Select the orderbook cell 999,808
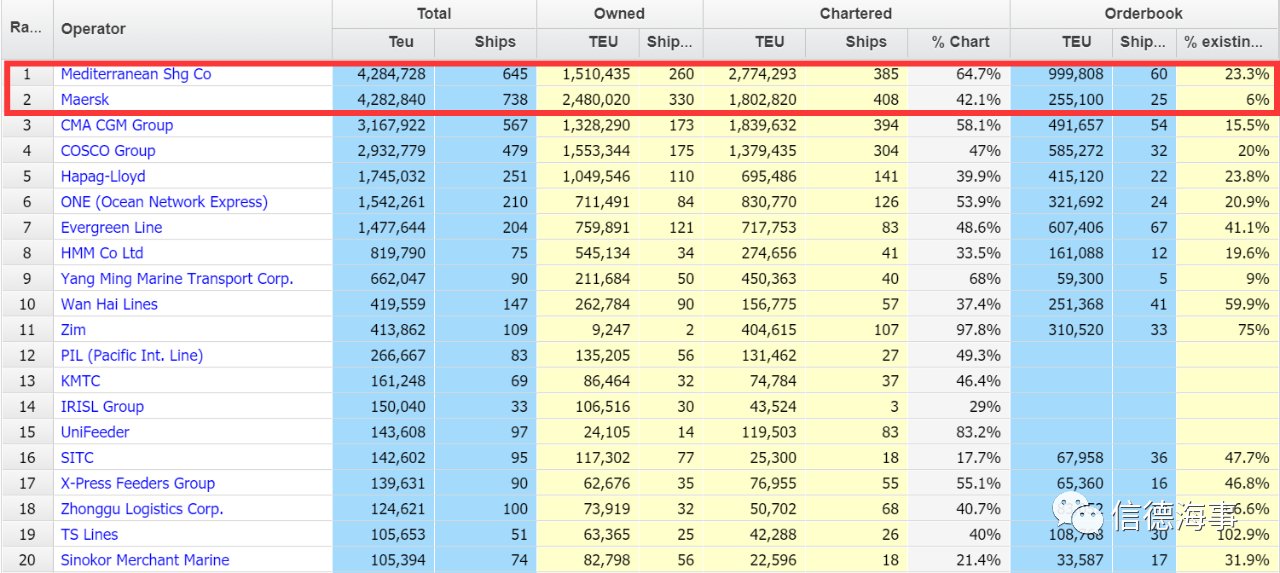 [1061, 74]
